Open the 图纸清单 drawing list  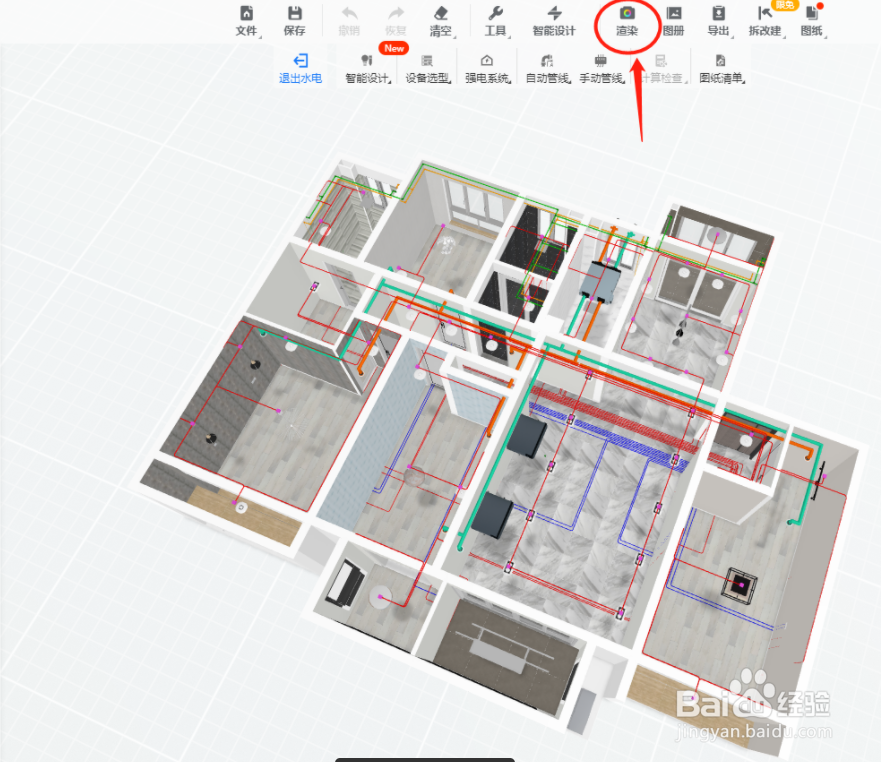point(722,69)
